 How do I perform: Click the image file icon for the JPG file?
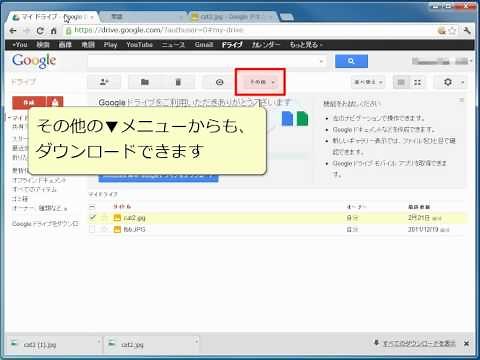coord(117,229)
